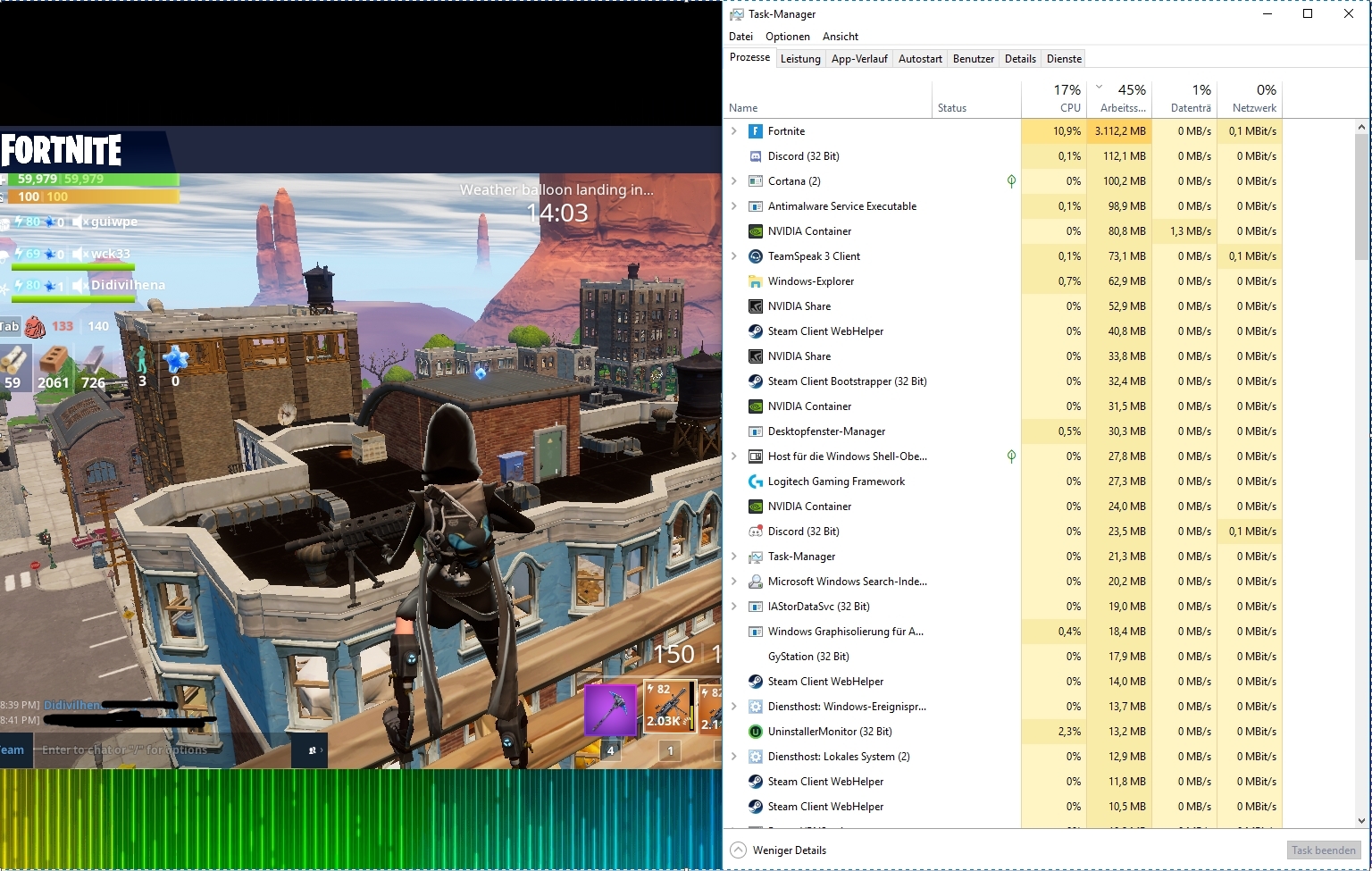Sort processes by Arbeitsspeicher column
Viewport: 1372px width, 871px height.
tap(1119, 98)
